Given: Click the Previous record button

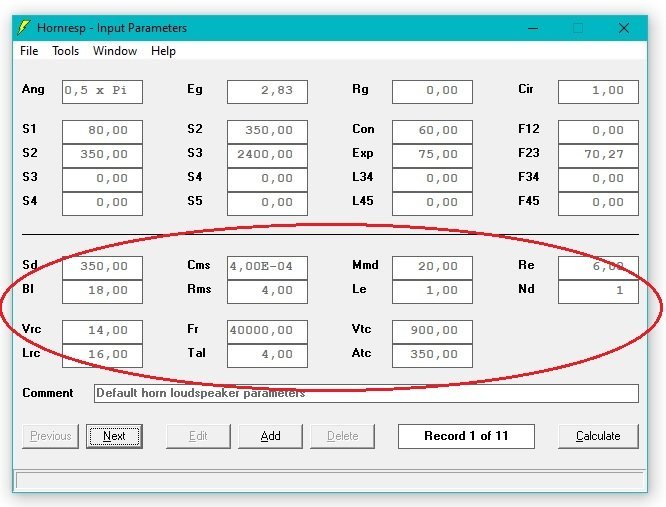Looking at the screenshot, I should (51, 436).
